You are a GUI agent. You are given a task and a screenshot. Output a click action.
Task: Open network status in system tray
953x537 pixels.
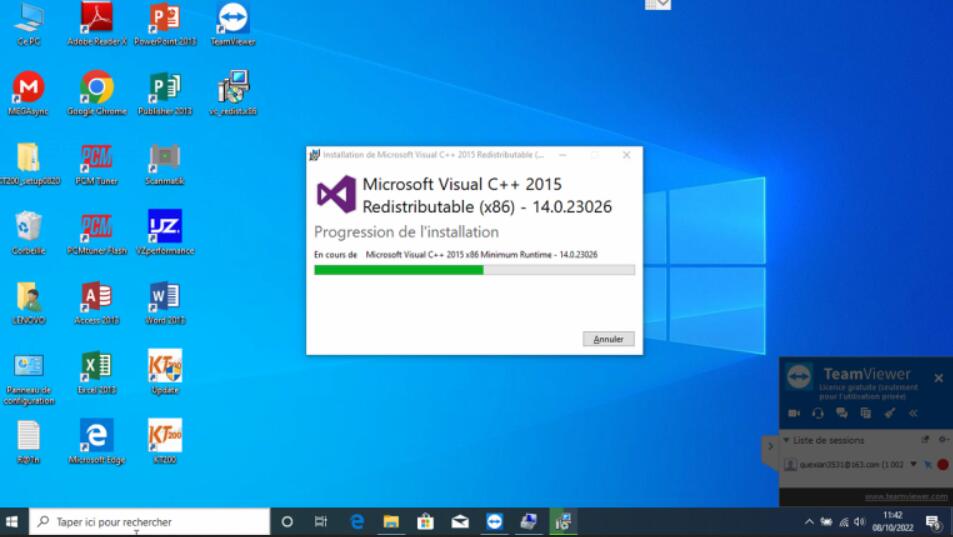(x=844, y=522)
